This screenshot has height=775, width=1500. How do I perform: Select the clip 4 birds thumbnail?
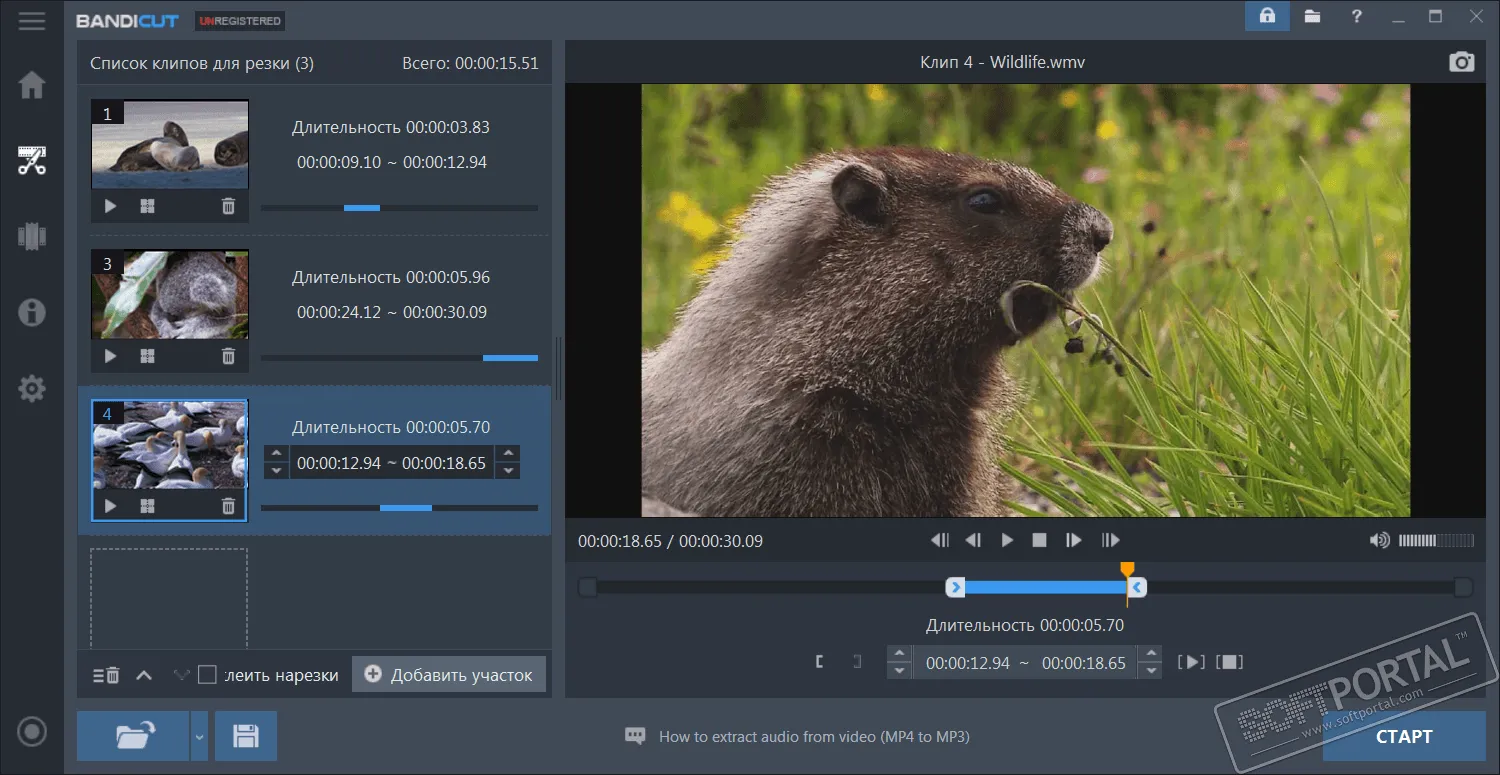click(x=170, y=445)
